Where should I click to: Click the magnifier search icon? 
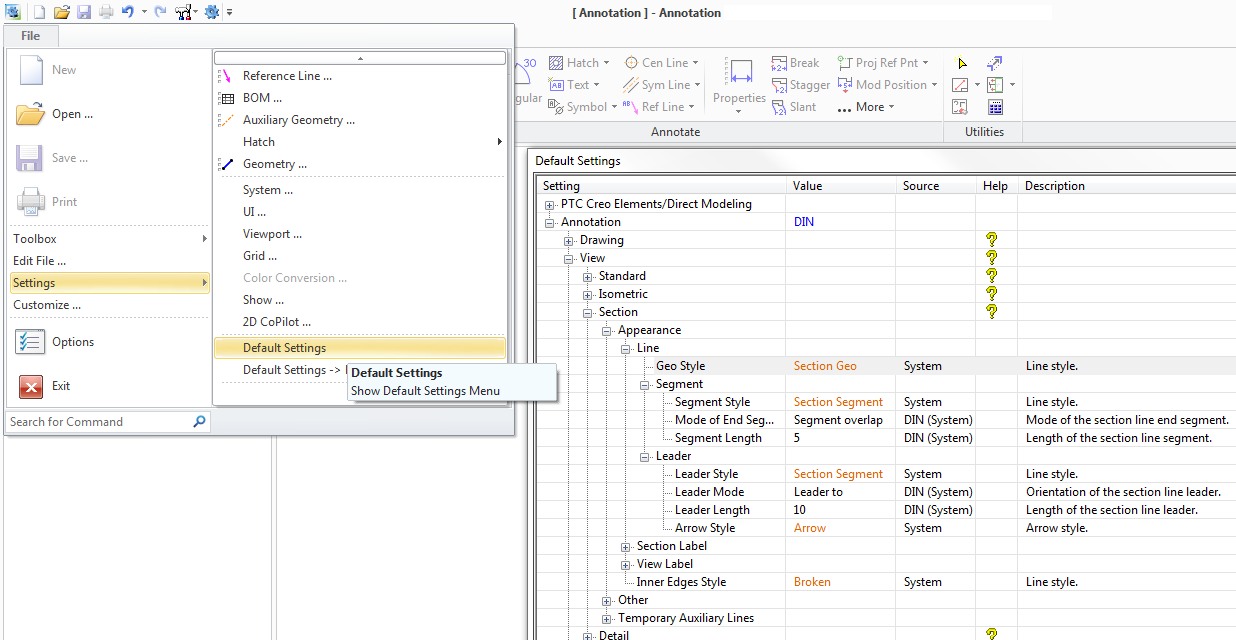tap(199, 422)
